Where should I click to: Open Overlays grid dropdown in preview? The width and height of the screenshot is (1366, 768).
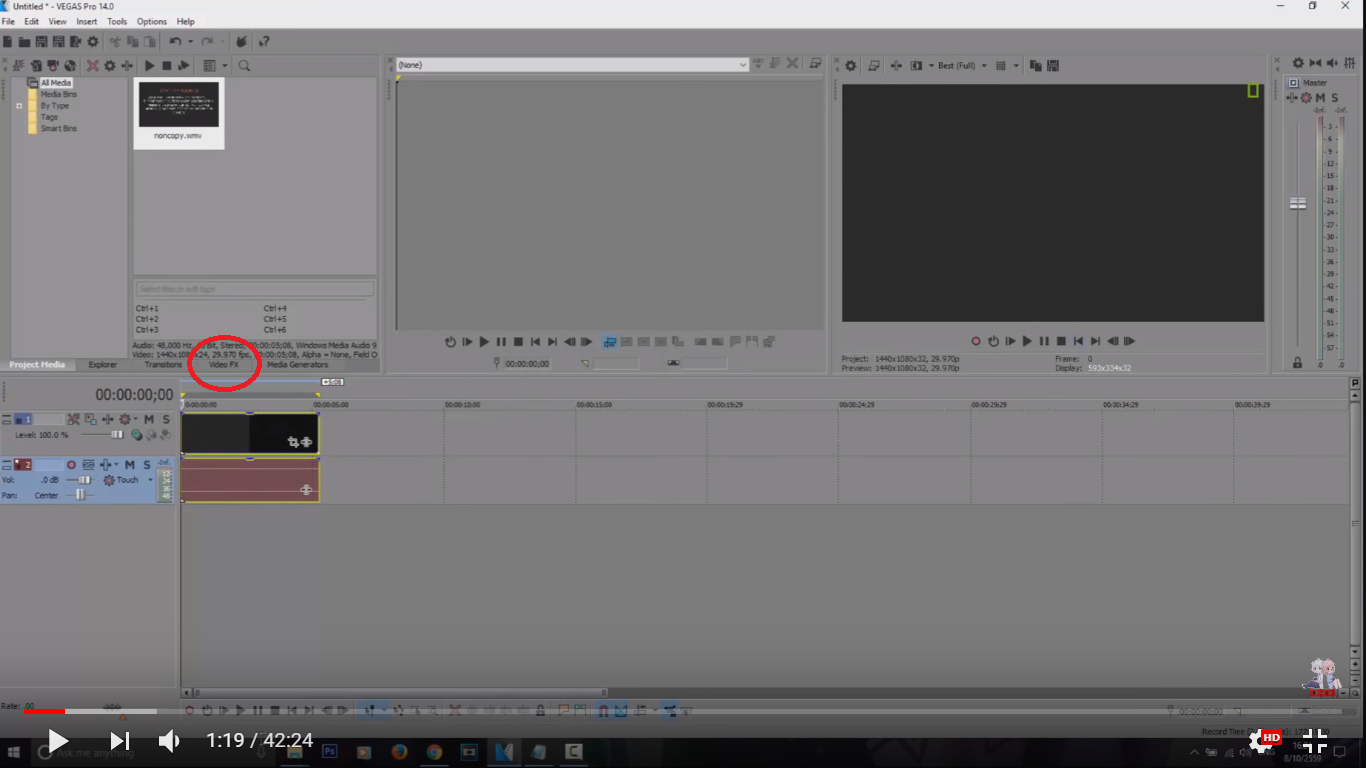pyautogui.click(x=1016, y=66)
